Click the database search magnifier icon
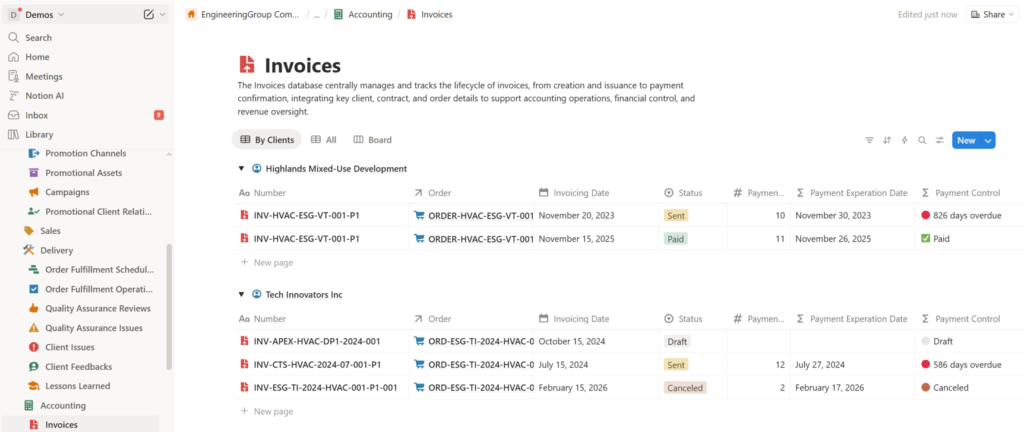The image size is (1024, 432). pyautogui.click(x=922, y=141)
